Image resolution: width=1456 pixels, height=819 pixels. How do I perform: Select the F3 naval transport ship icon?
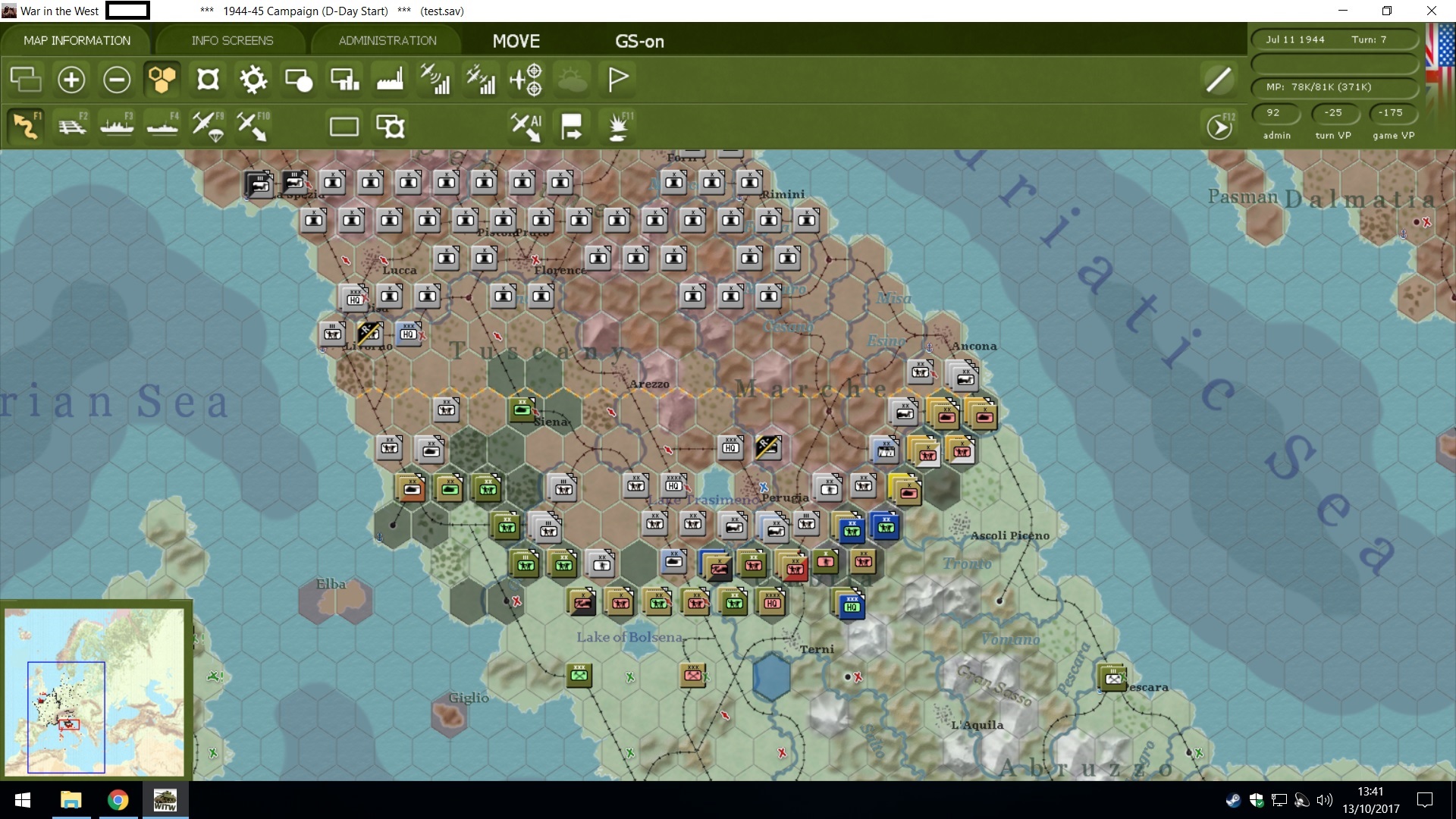pyautogui.click(x=117, y=125)
